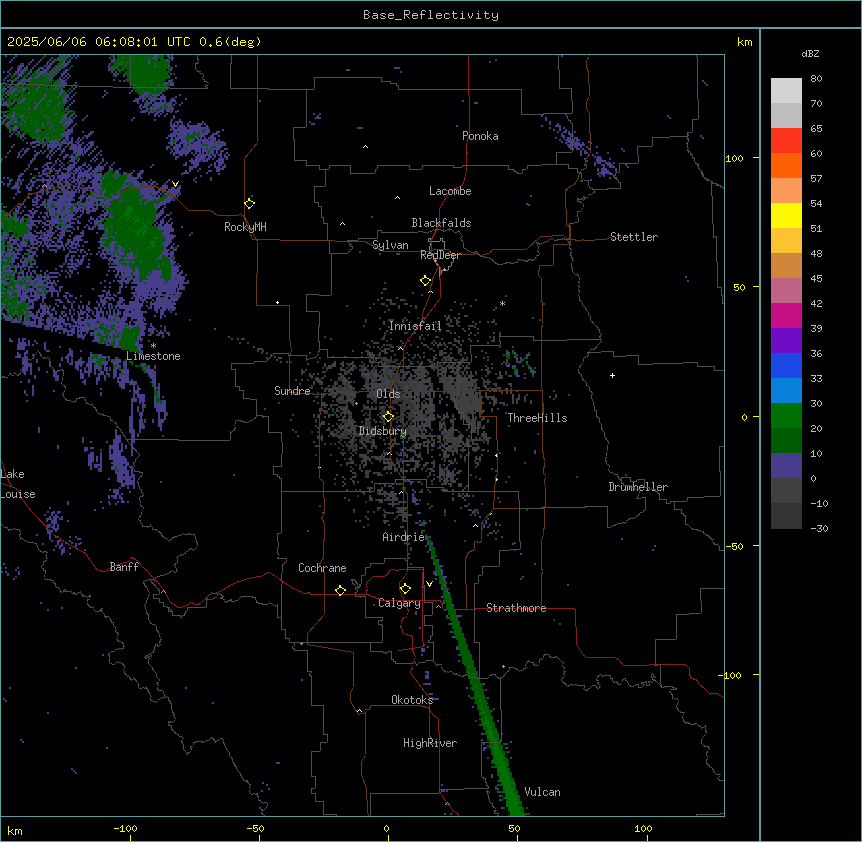The width and height of the screenshot is (862, 842).
Task: Click the yellow diamond marker above RockyMH
Action: click(250, 203)
